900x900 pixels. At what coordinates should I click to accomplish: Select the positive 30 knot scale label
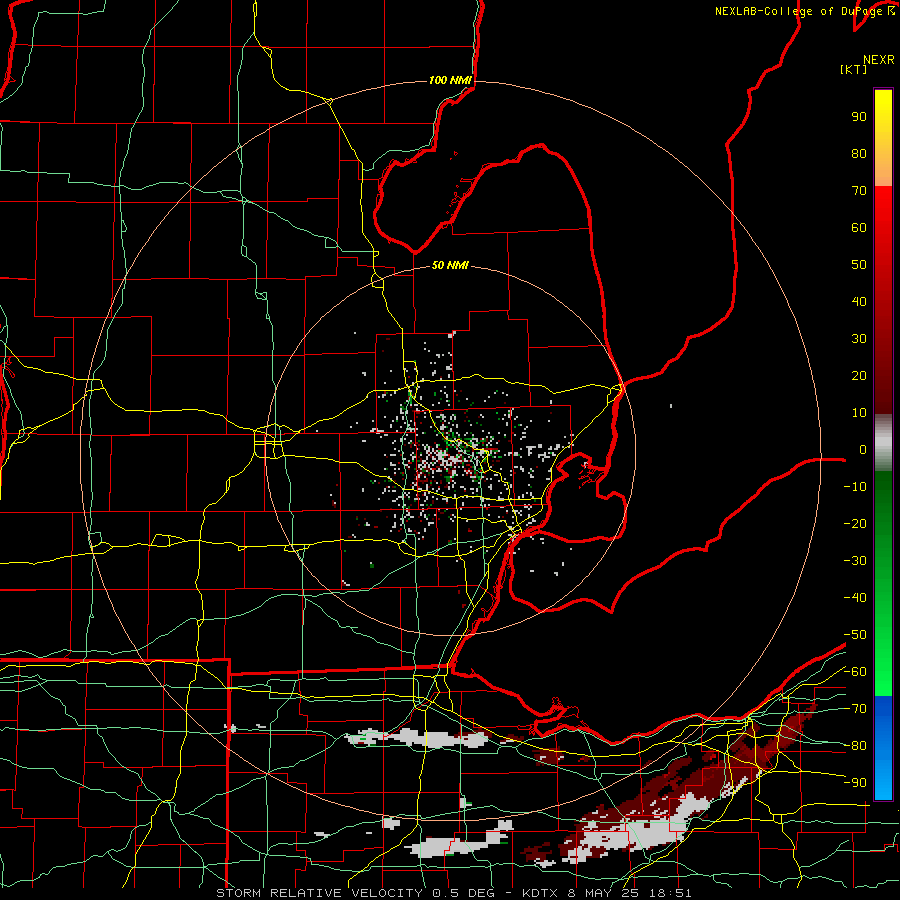(859, 339)
